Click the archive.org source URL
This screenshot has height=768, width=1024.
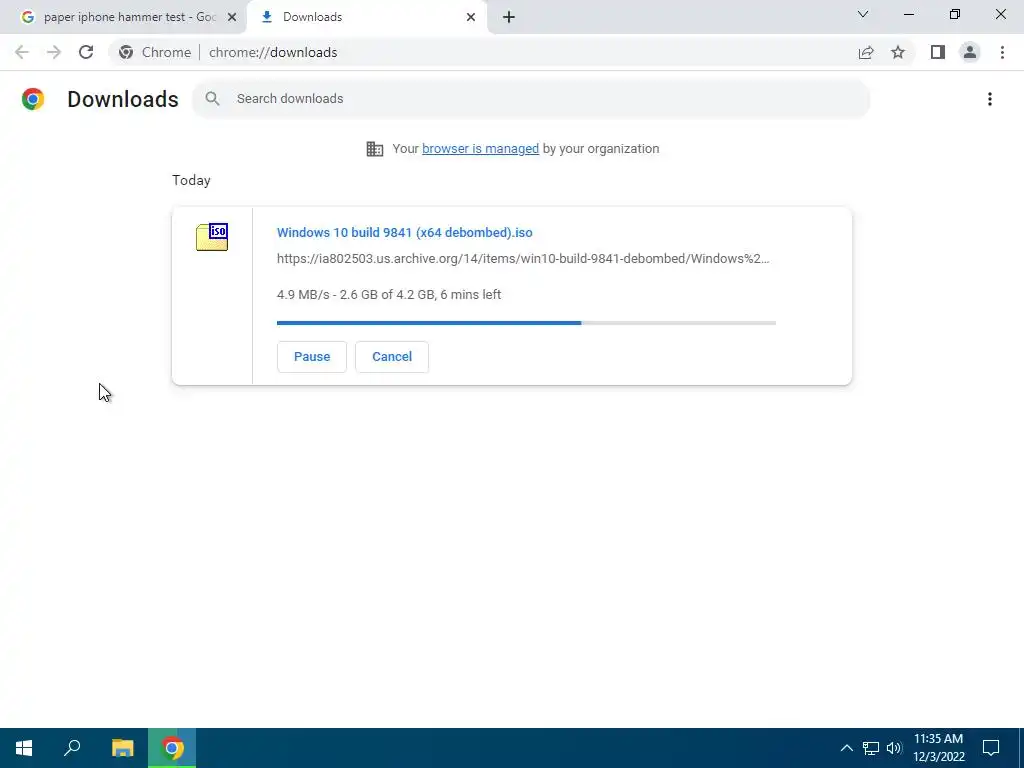click(523, 259)
